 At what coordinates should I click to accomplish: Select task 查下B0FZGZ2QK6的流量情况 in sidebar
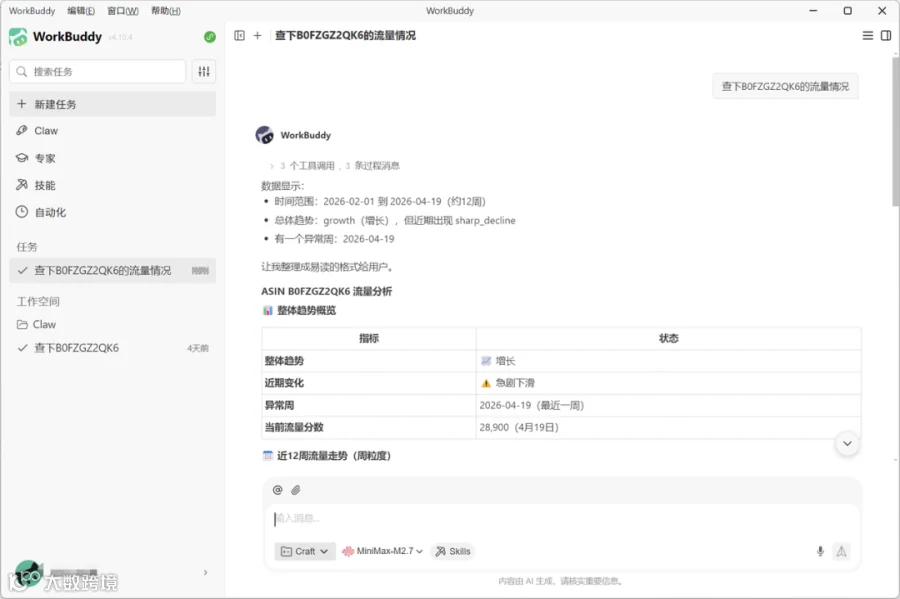point(112,270)
